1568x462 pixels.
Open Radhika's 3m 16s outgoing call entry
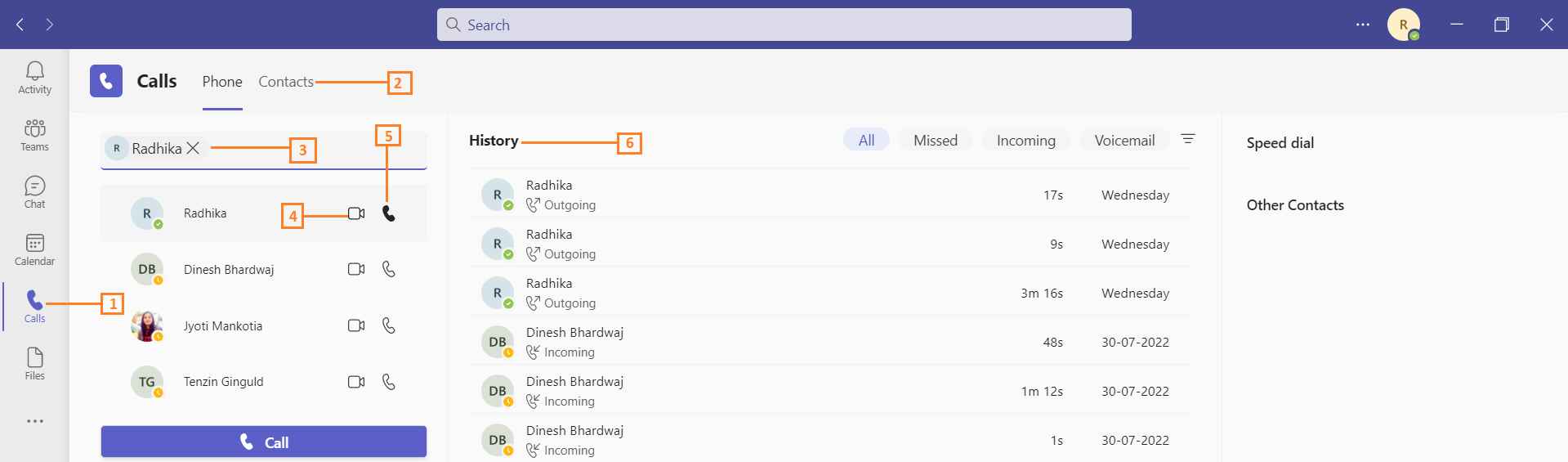pos(832,293)
